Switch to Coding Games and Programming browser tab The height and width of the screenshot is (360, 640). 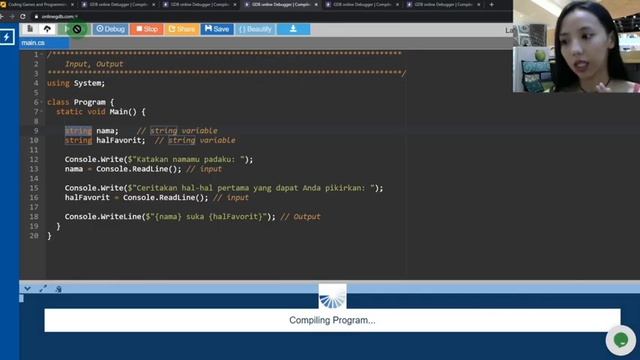click(x=38, y=4)
